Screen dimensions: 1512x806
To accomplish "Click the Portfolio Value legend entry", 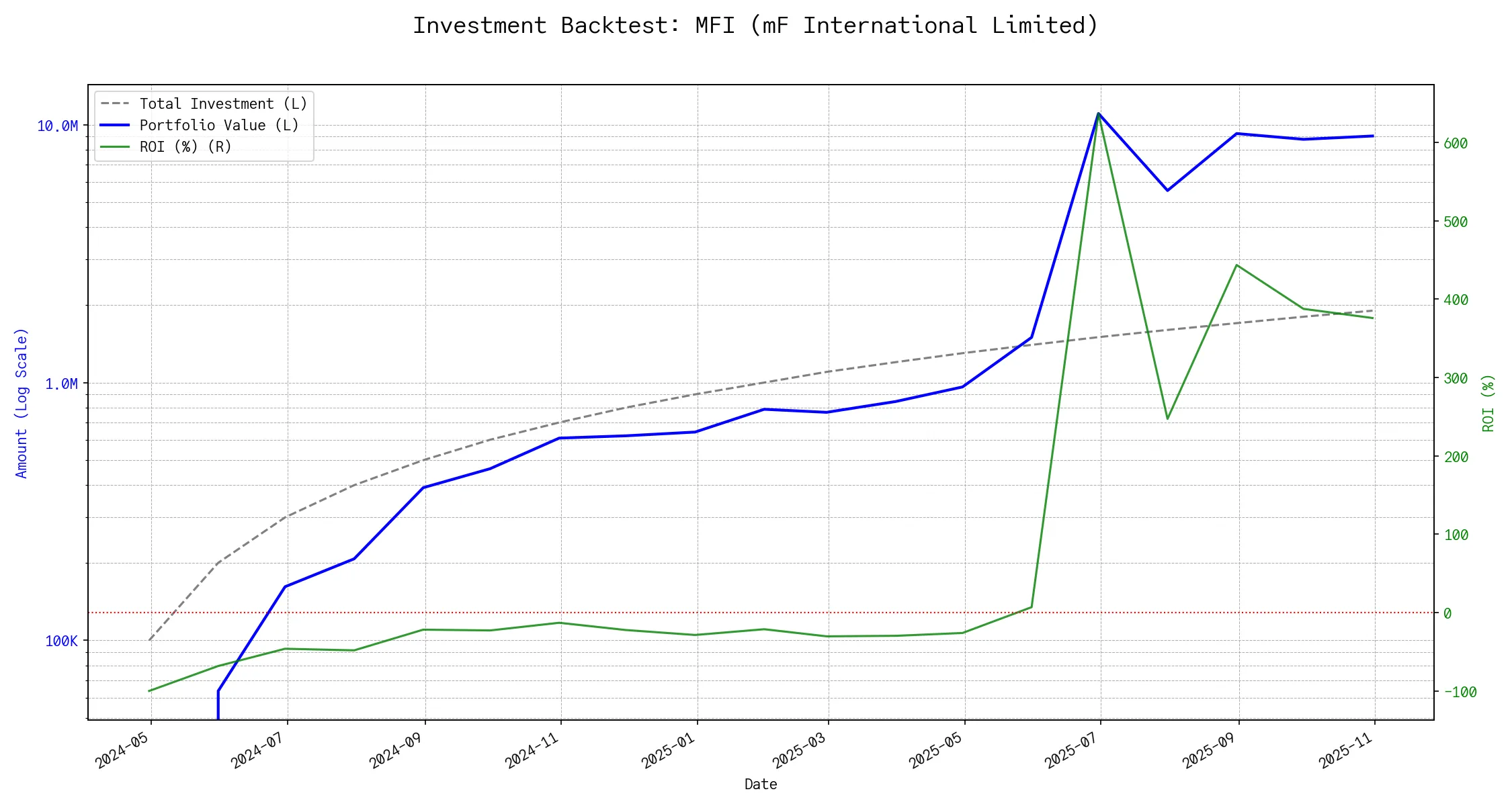I will (219, 126).
